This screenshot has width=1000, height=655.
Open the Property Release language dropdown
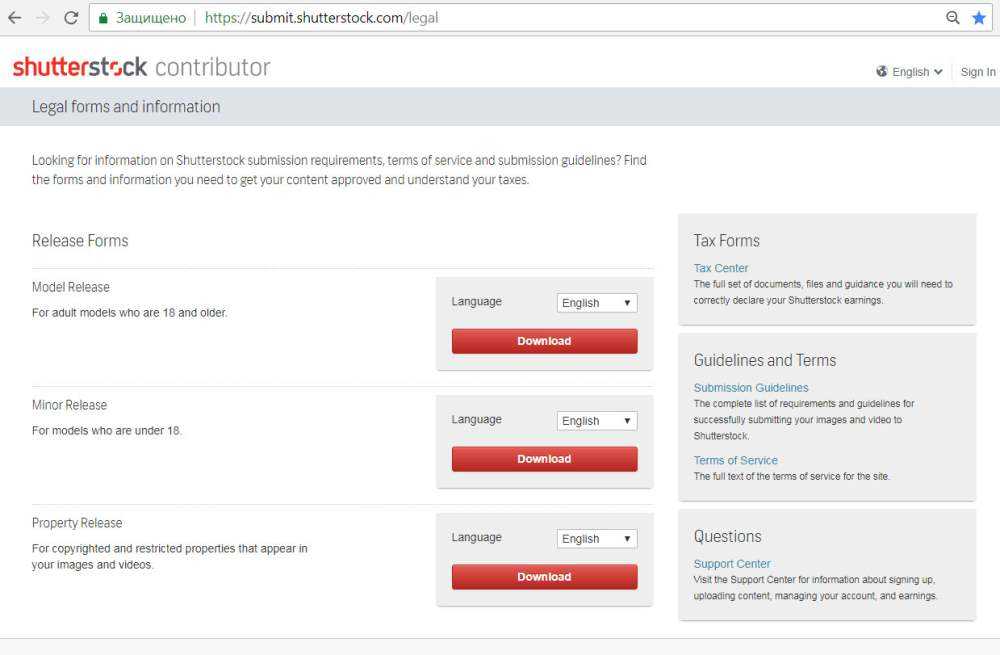[x=596, y=539]
